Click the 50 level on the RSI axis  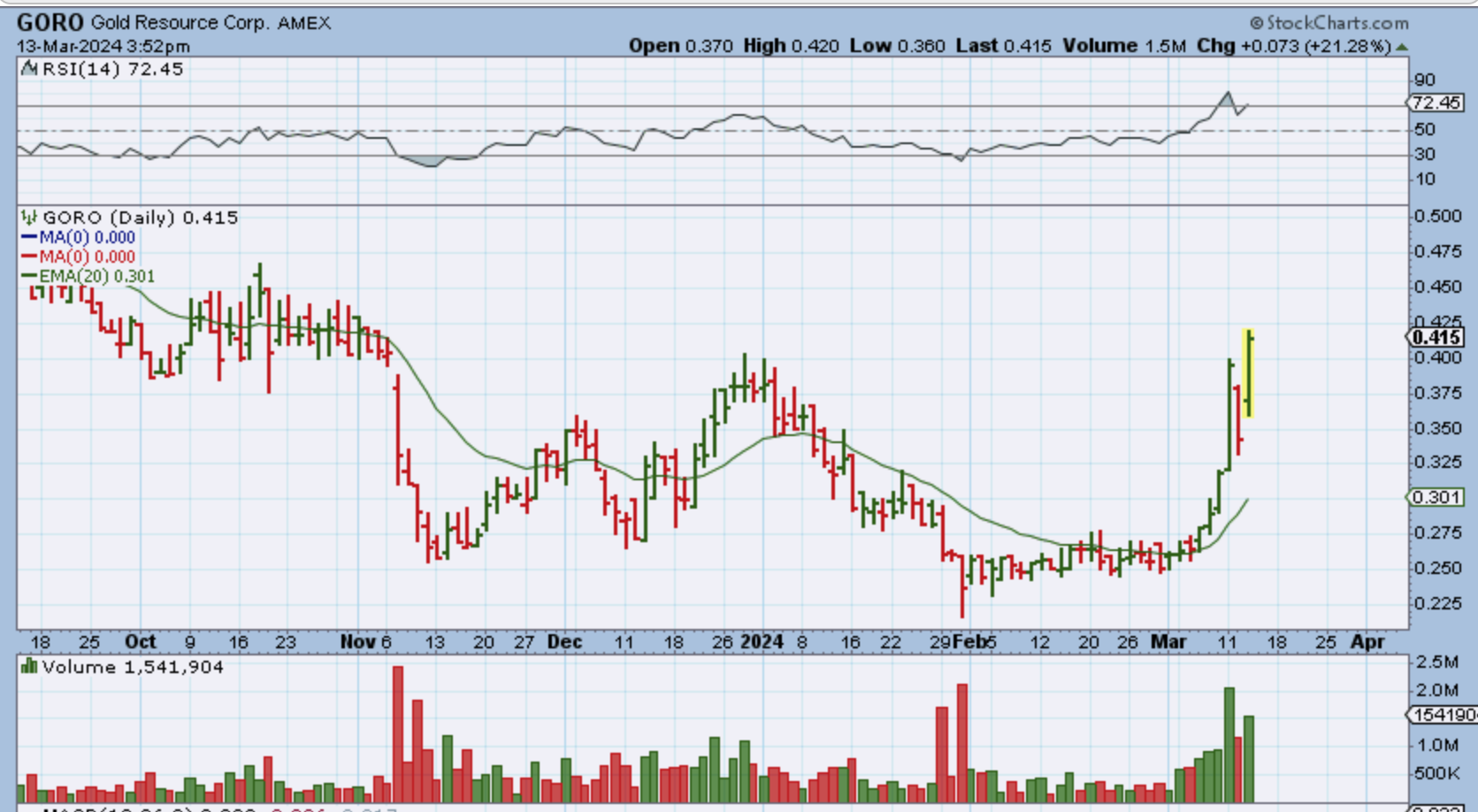(x=1425, y=129)
